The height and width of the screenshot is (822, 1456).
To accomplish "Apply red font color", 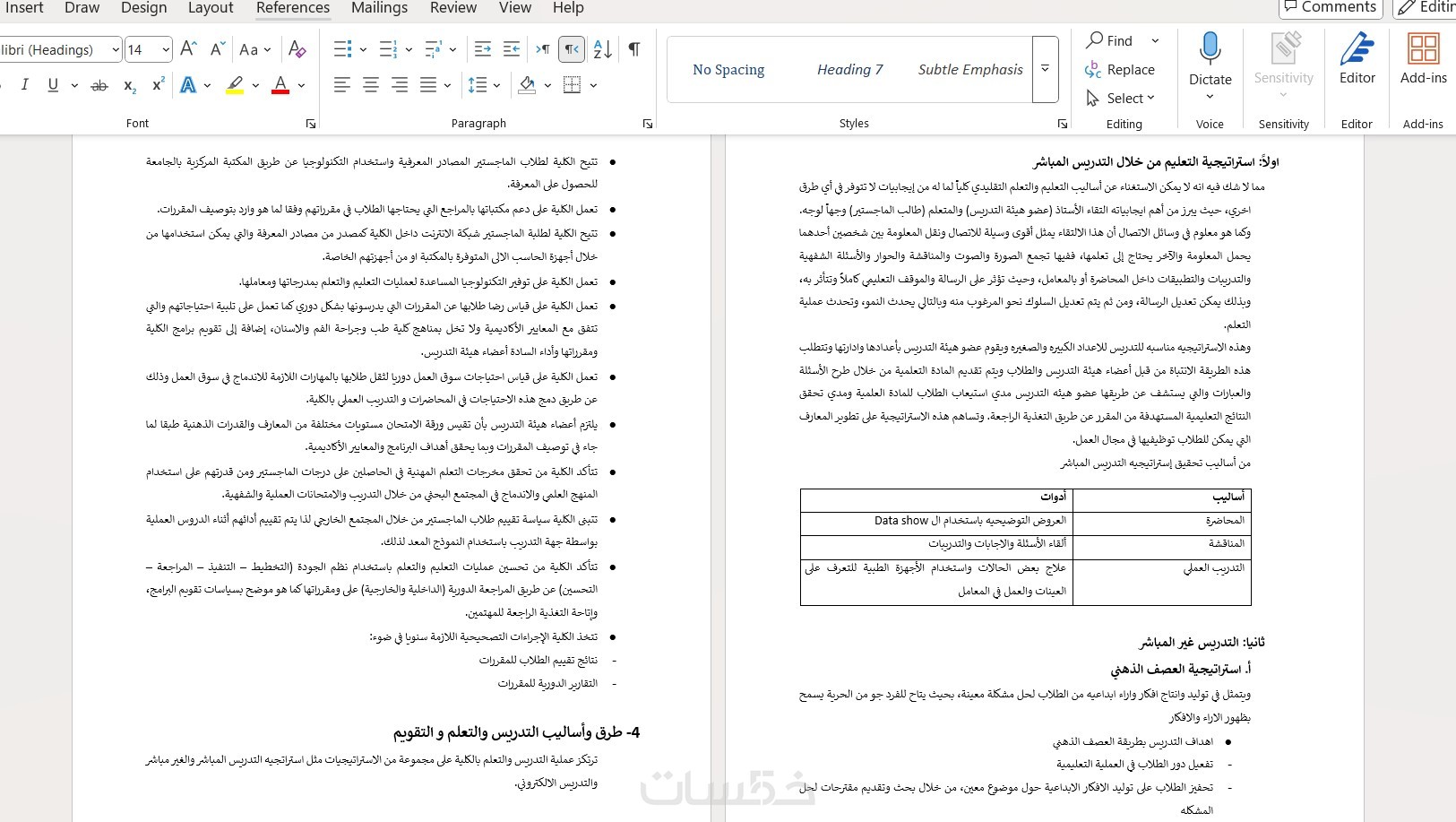I will pos(280,85).
